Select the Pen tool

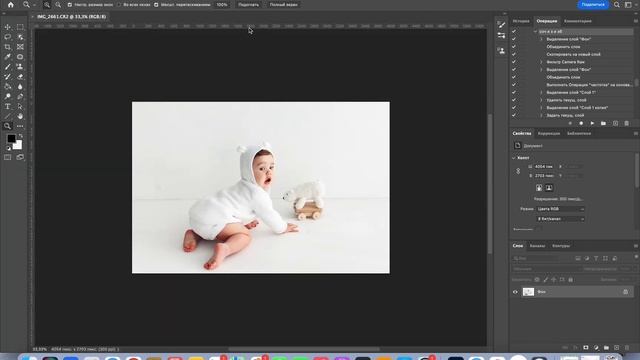point(20,96)
